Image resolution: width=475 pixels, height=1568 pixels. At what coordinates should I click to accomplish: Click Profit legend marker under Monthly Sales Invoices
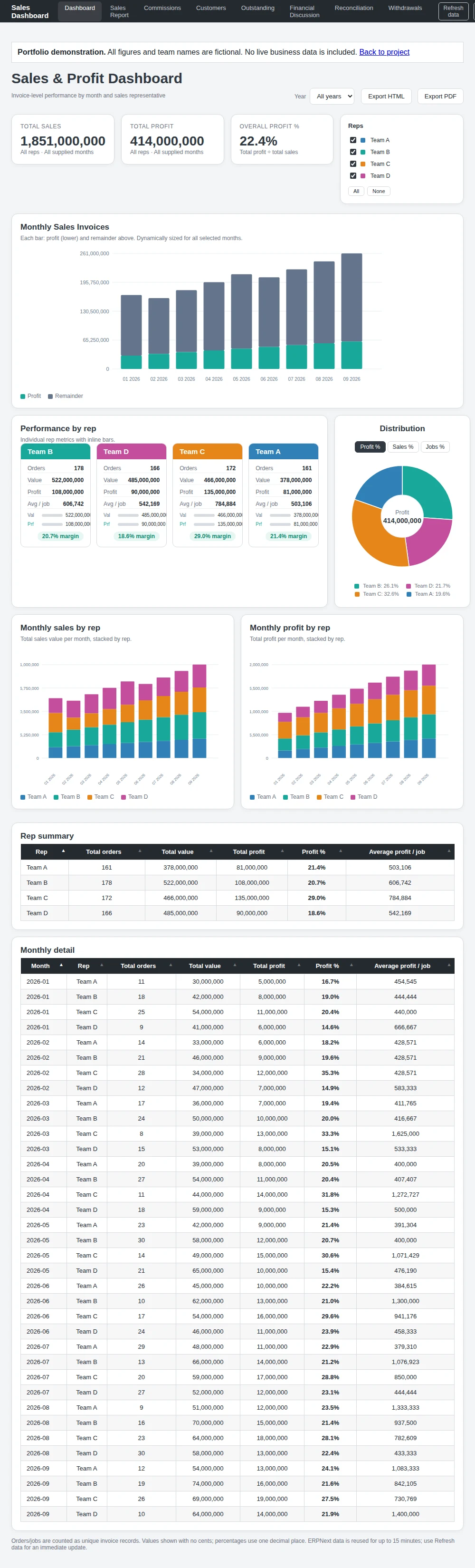[23, 396]
